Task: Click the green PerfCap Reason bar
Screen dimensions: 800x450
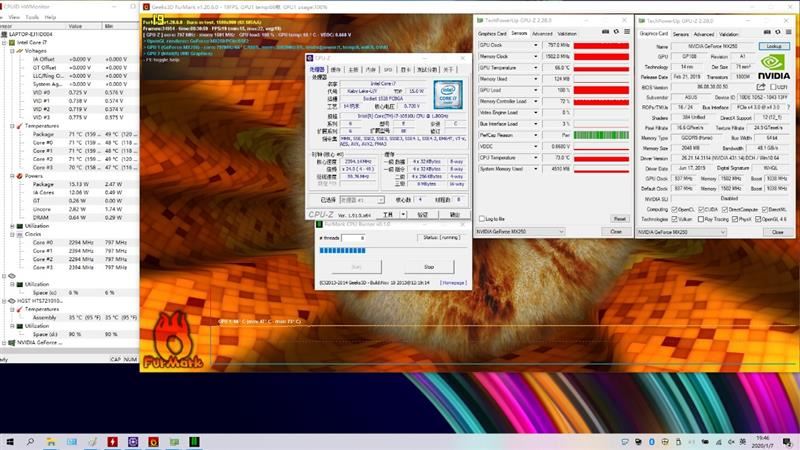Action: pos(601,135)
